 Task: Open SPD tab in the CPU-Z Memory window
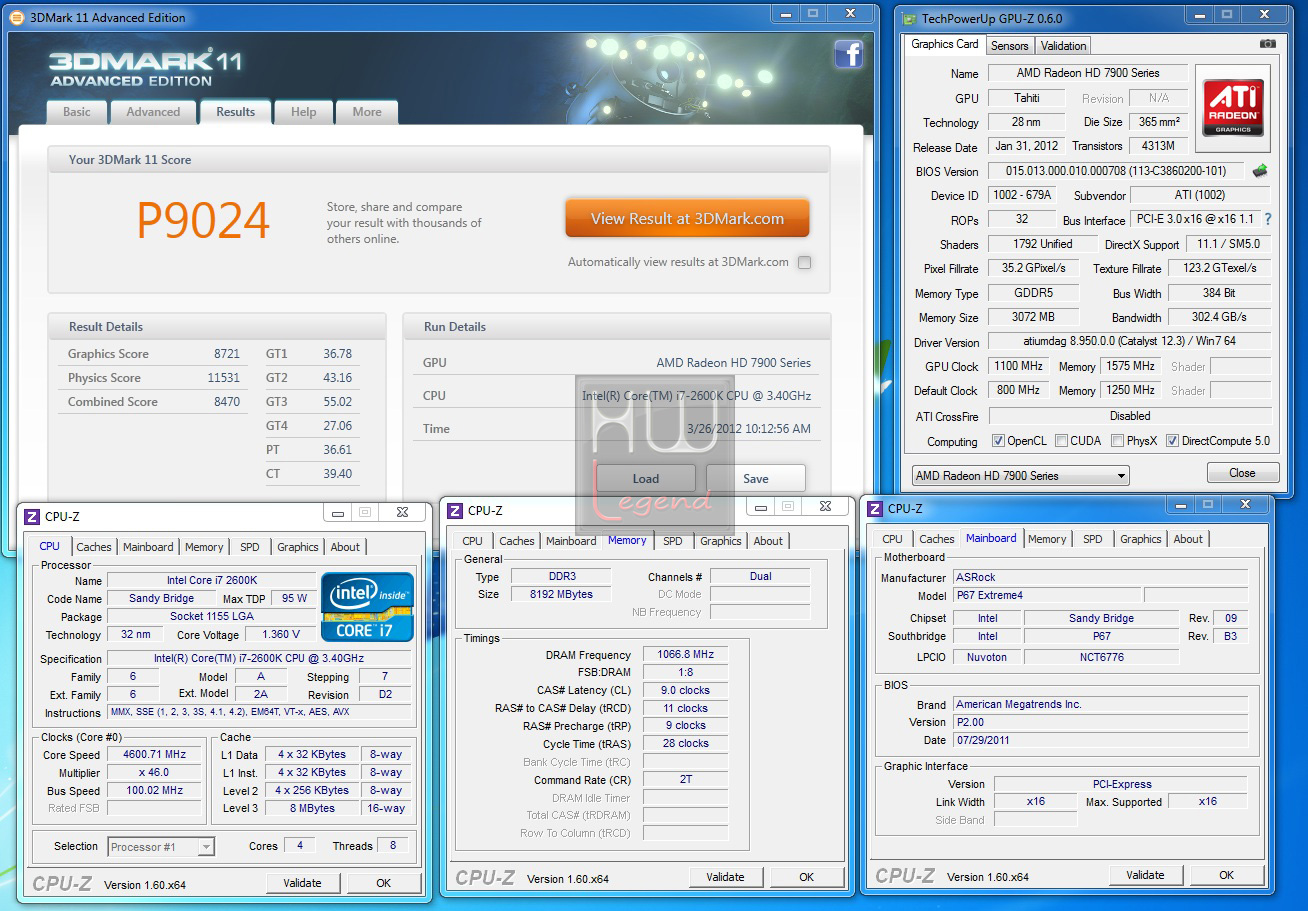(x=673, y=541)
